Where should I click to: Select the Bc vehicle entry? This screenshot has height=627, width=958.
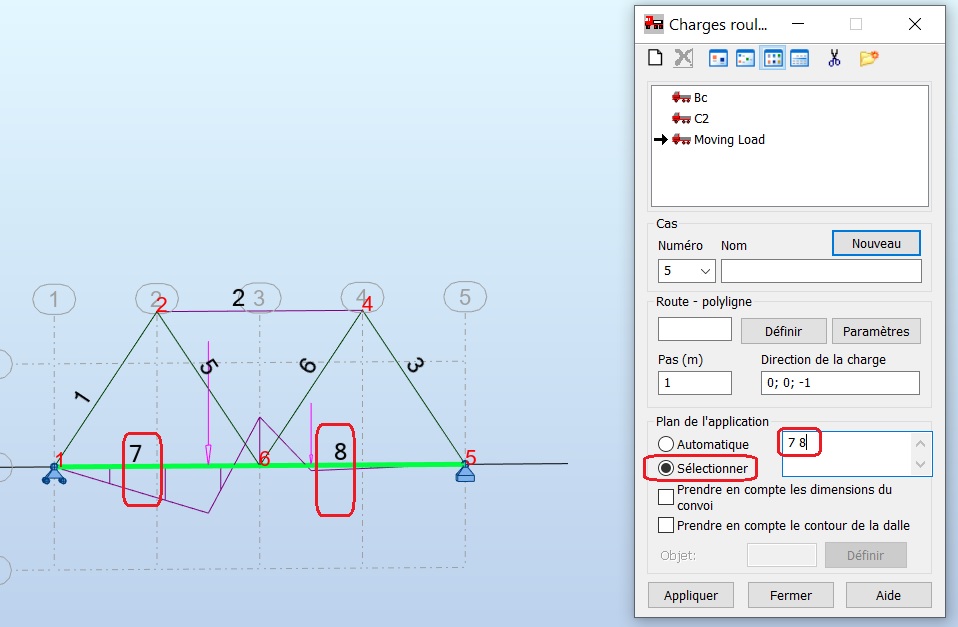coord(701,98)
